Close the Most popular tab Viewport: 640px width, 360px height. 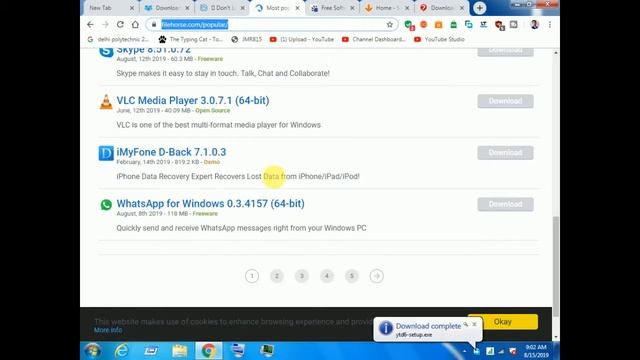tap(298, 8)
